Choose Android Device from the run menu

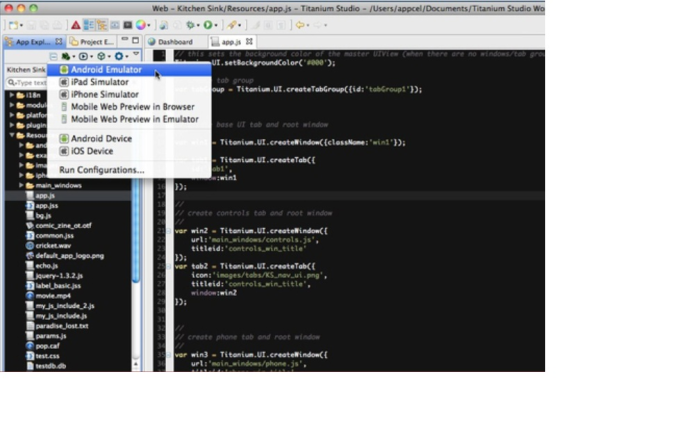point(129,139)
